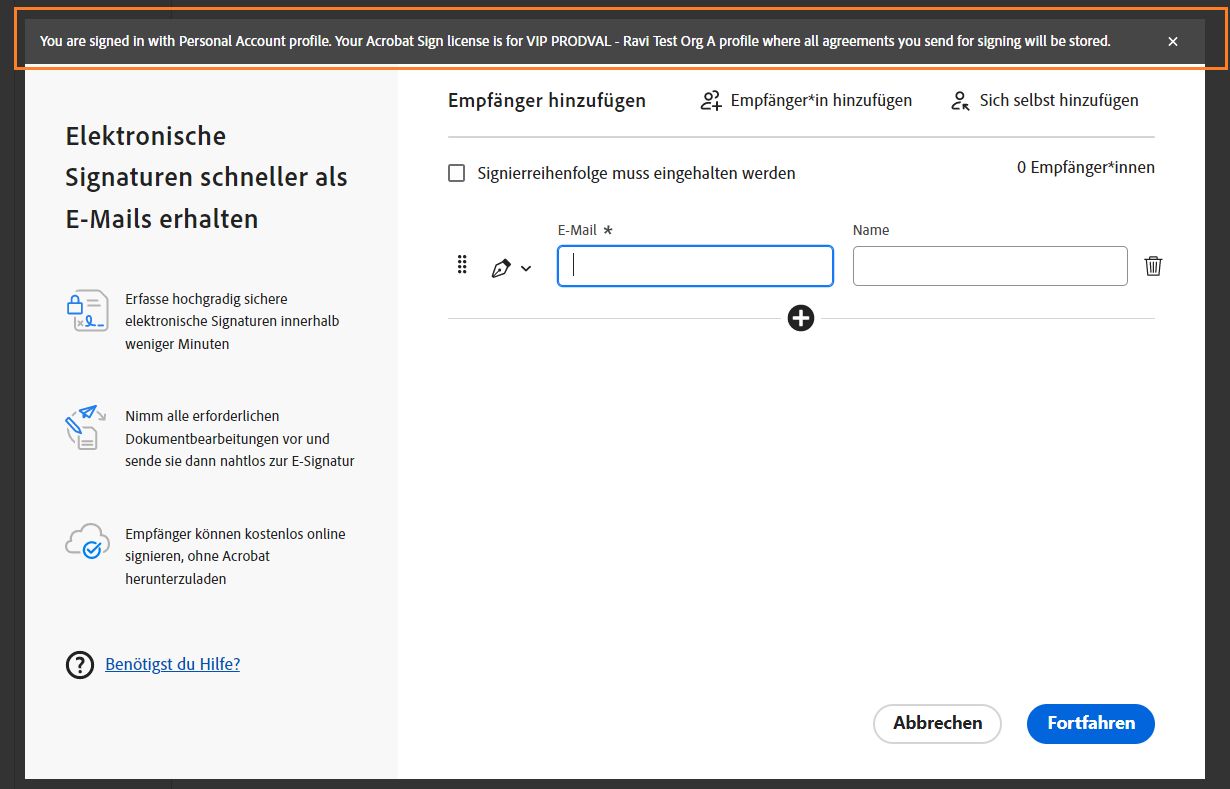
Task: Click the 0 Empfänger*innen counter text
Action: [1085, 167]
